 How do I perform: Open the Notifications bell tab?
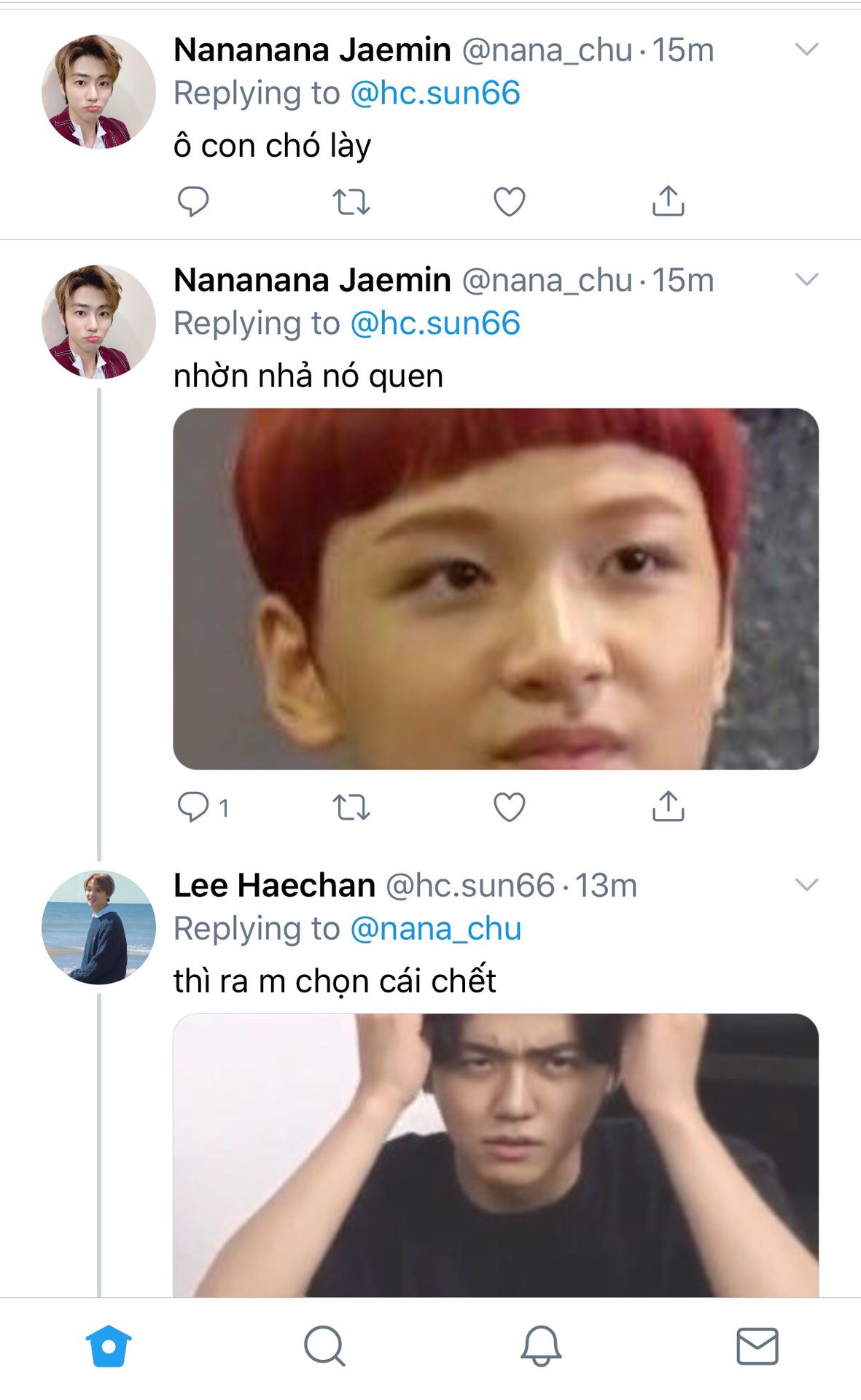[x=541, y=1345]
